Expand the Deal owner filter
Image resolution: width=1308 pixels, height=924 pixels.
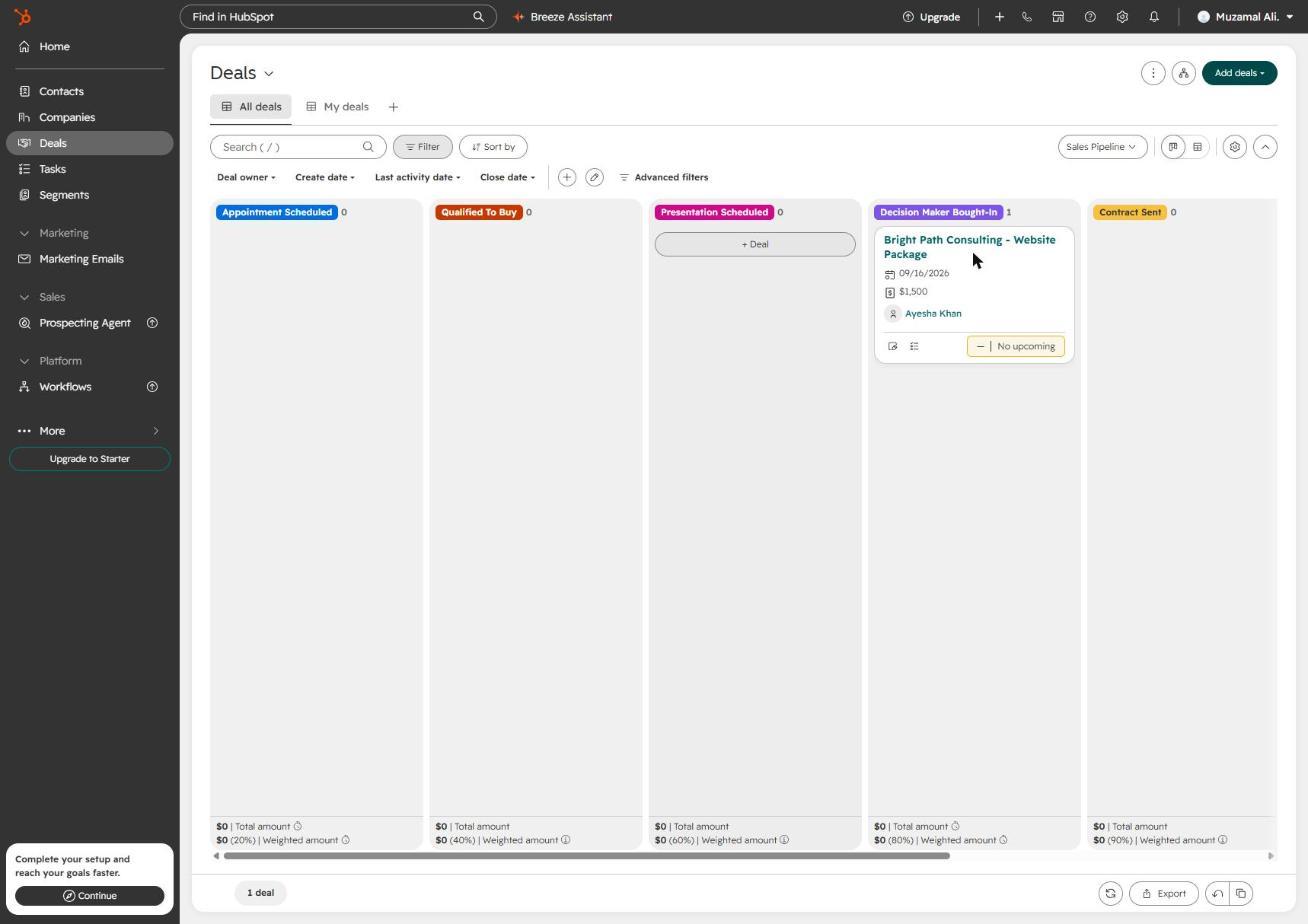[x=246, y=177]
